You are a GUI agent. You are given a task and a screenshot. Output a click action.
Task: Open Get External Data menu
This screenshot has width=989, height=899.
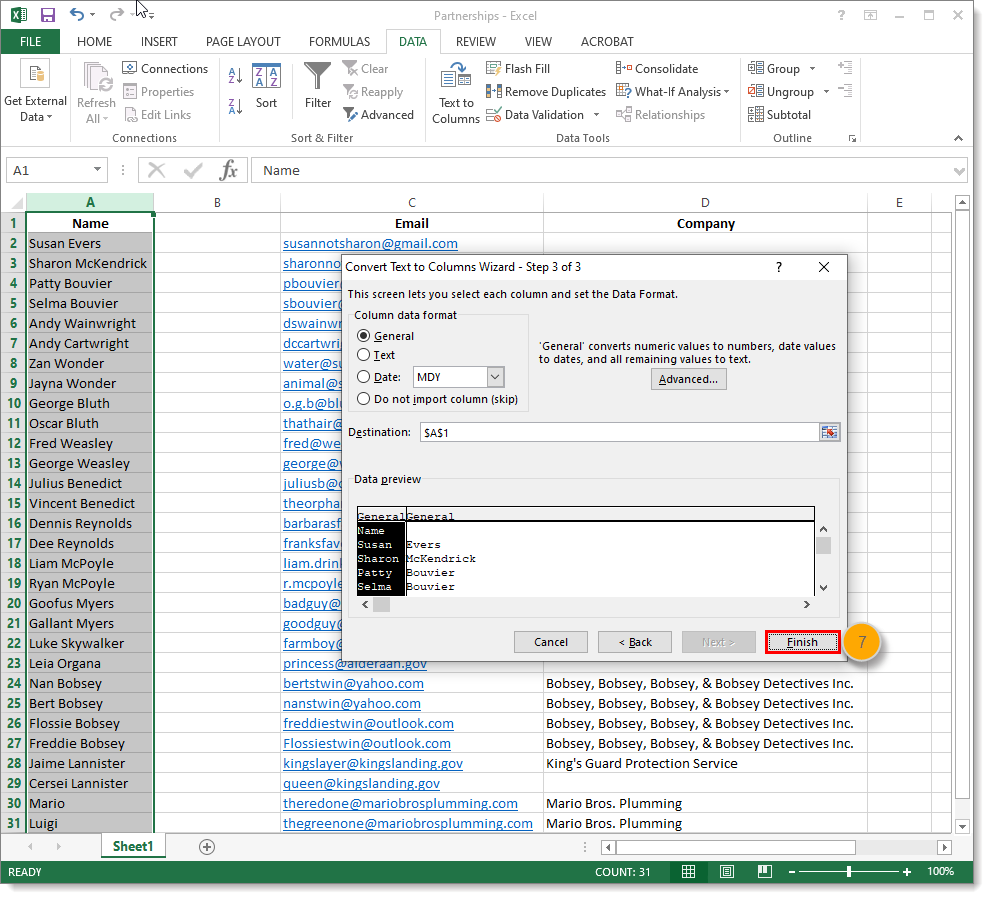pos(35,92)
